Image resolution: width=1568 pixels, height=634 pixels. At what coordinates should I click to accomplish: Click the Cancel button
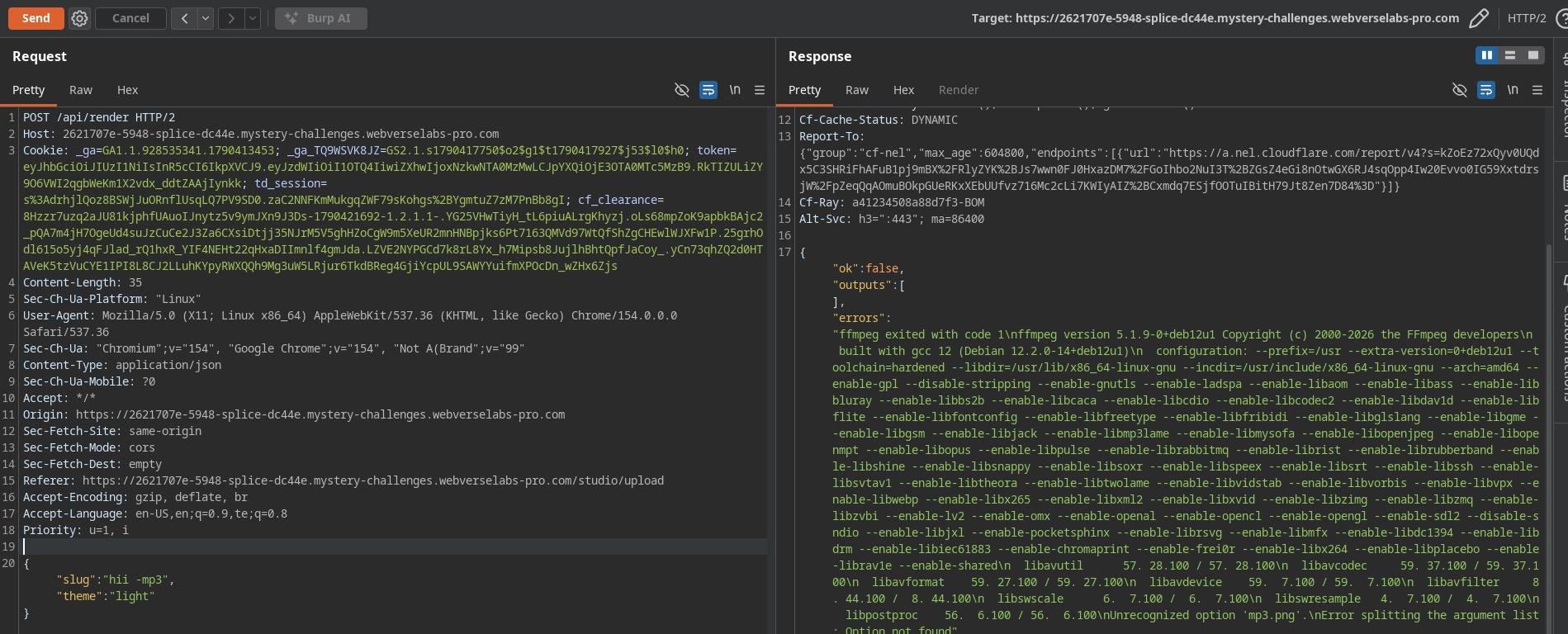[130, 18]
